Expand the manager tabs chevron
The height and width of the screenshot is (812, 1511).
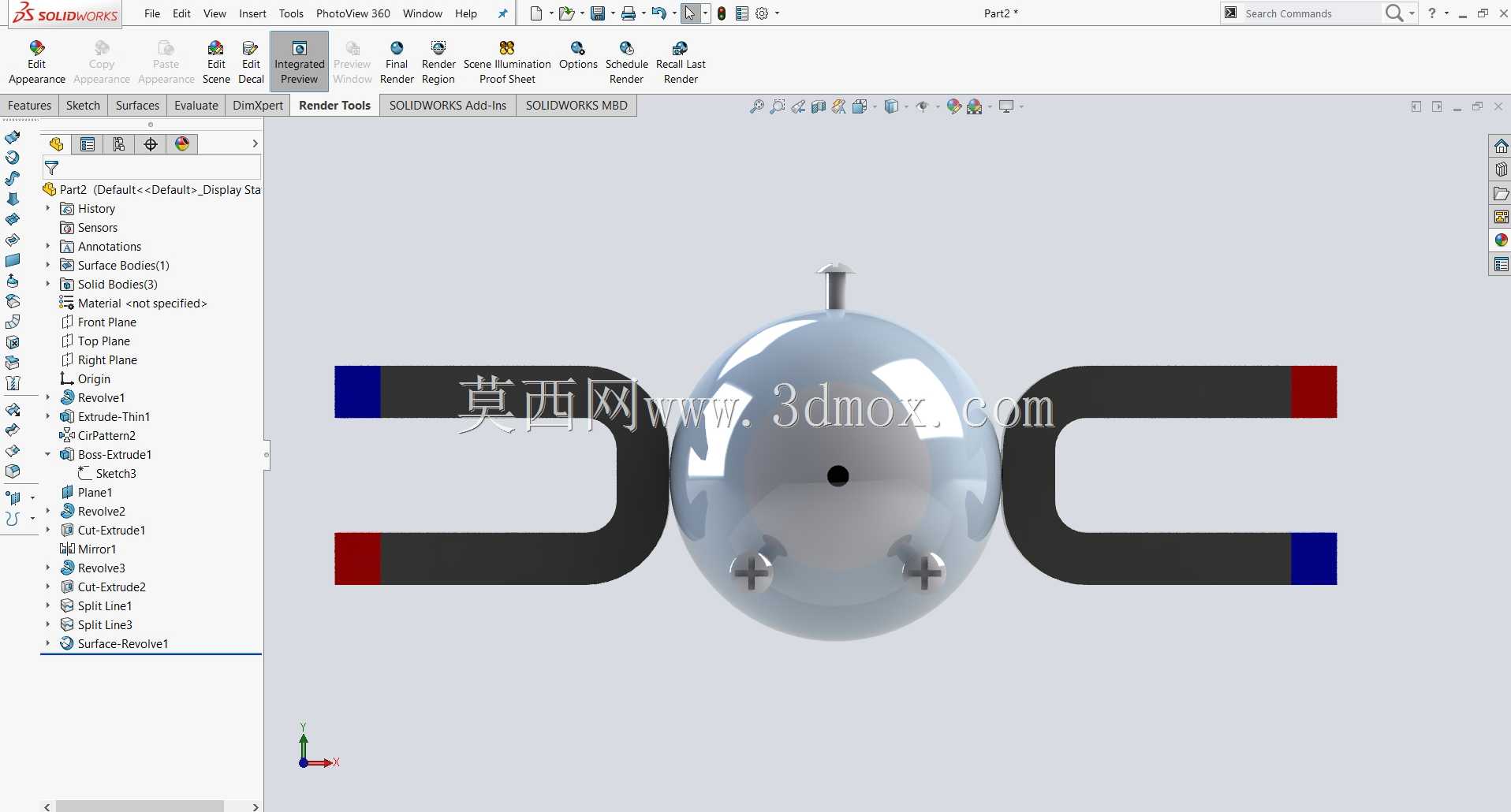(x=255, y=143)
